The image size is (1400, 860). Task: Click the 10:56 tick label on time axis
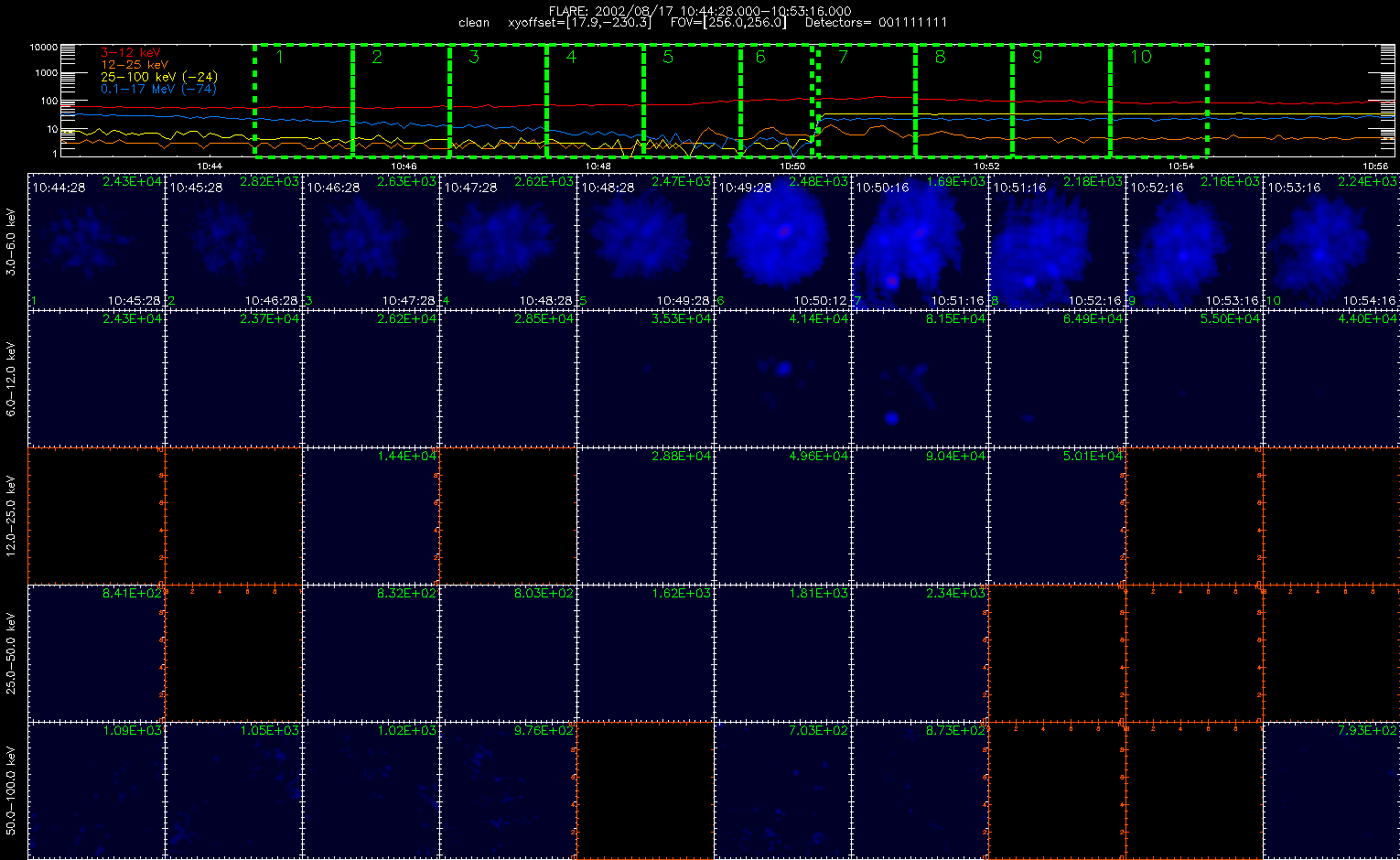click(x=1374, y=167)
